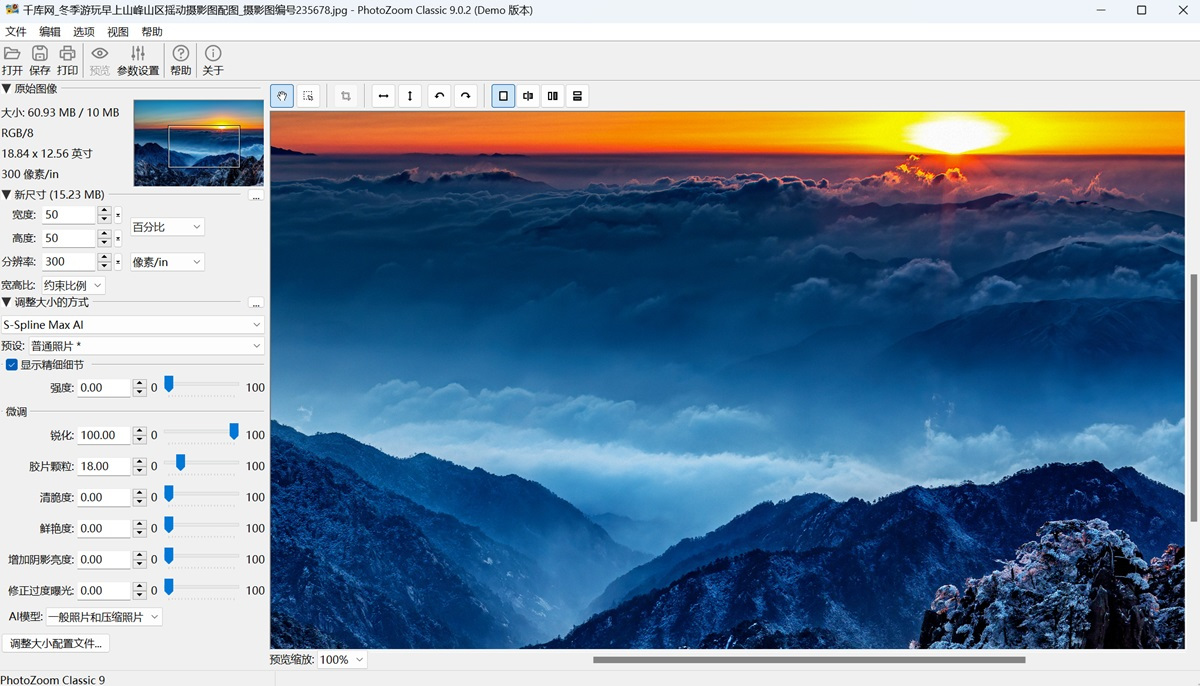Click the 调整大小配置文件... button
The width and height of the screenshot is (1200, 686).
coord(56,643)
